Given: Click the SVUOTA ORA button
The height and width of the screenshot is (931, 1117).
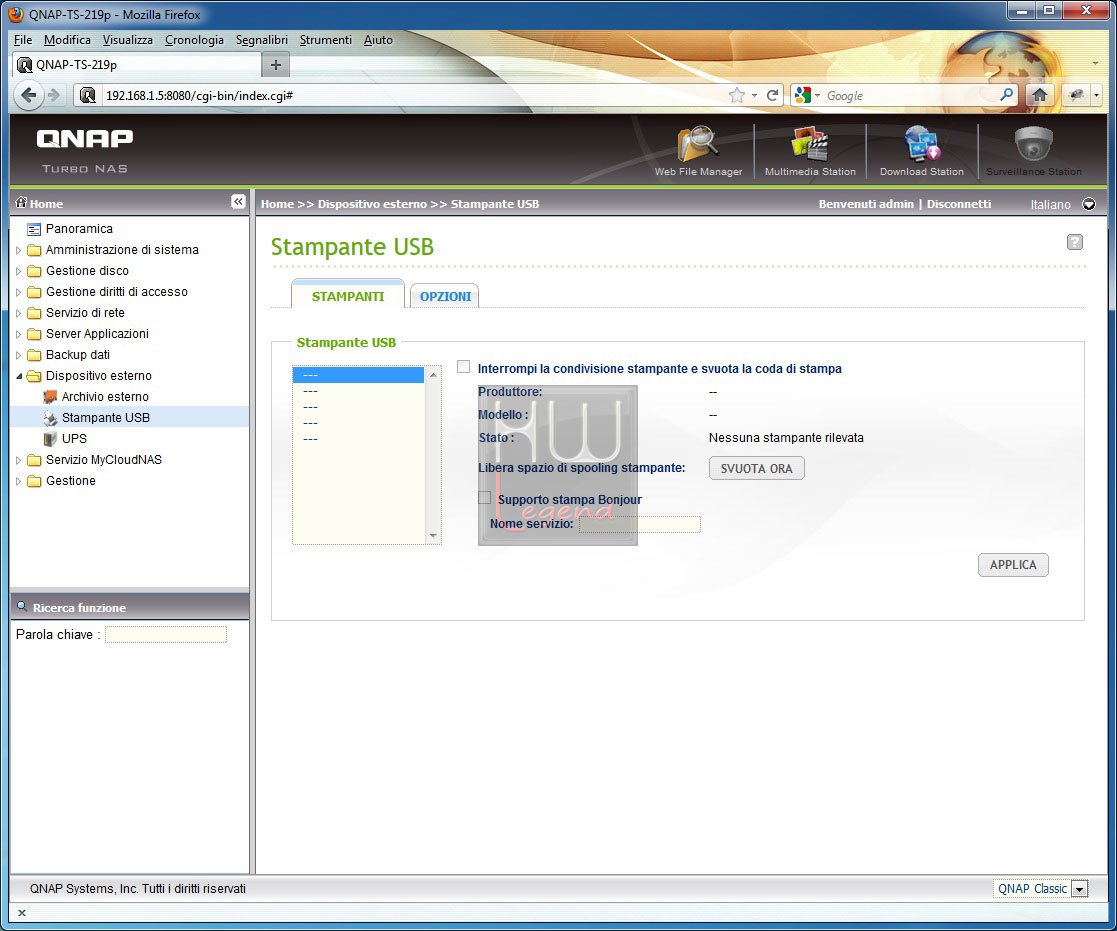Looking at the screenshot, I should [x=757, y=469].
